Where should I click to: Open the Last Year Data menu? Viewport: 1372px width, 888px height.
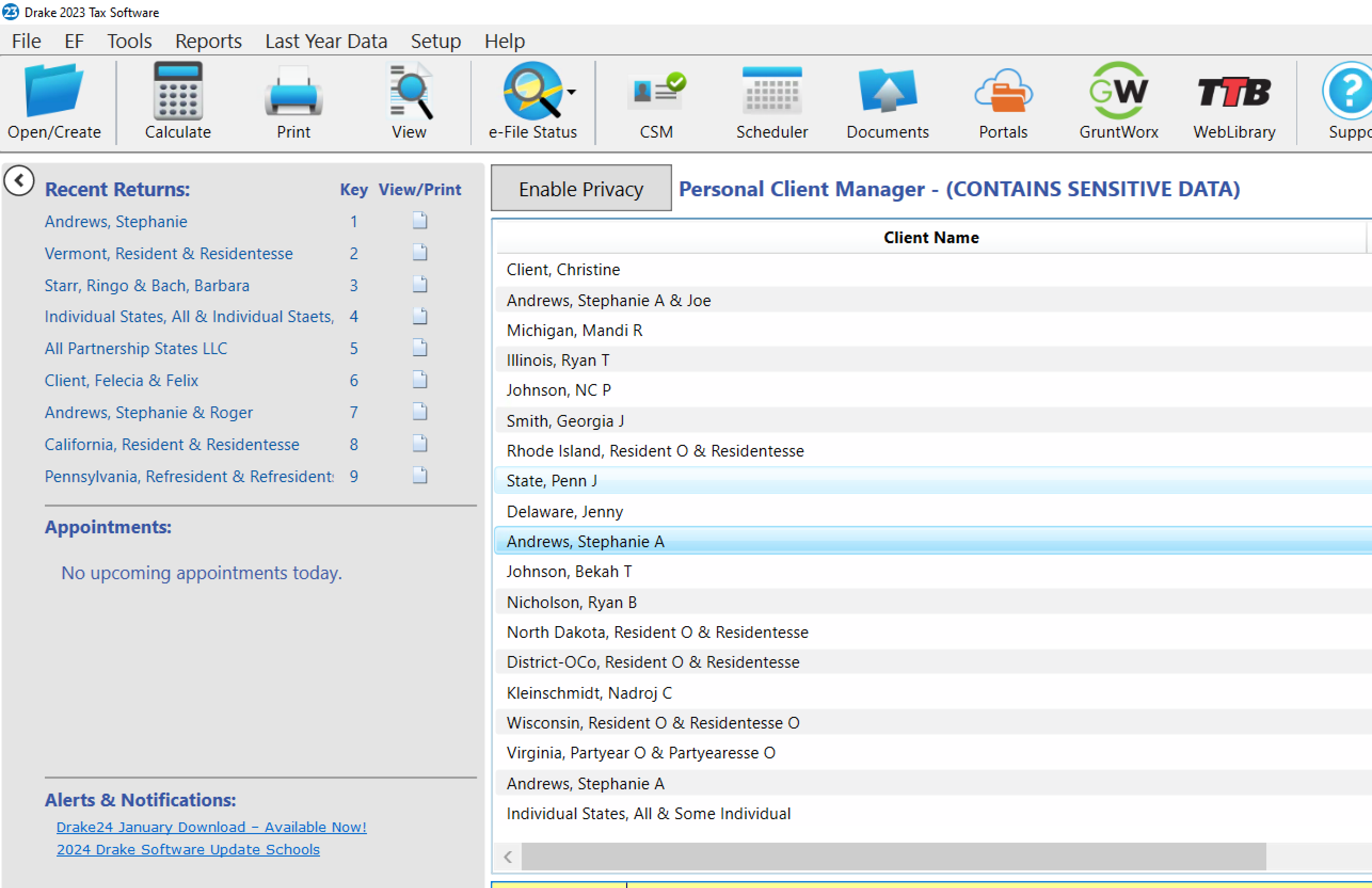tap(326, 41)
